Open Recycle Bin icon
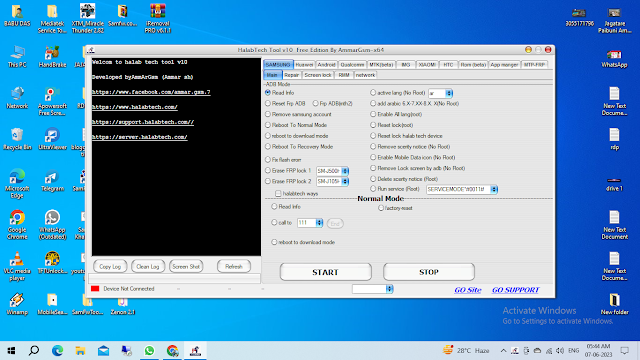The height and width of the screenshot is (360, 640). point(17,139)
